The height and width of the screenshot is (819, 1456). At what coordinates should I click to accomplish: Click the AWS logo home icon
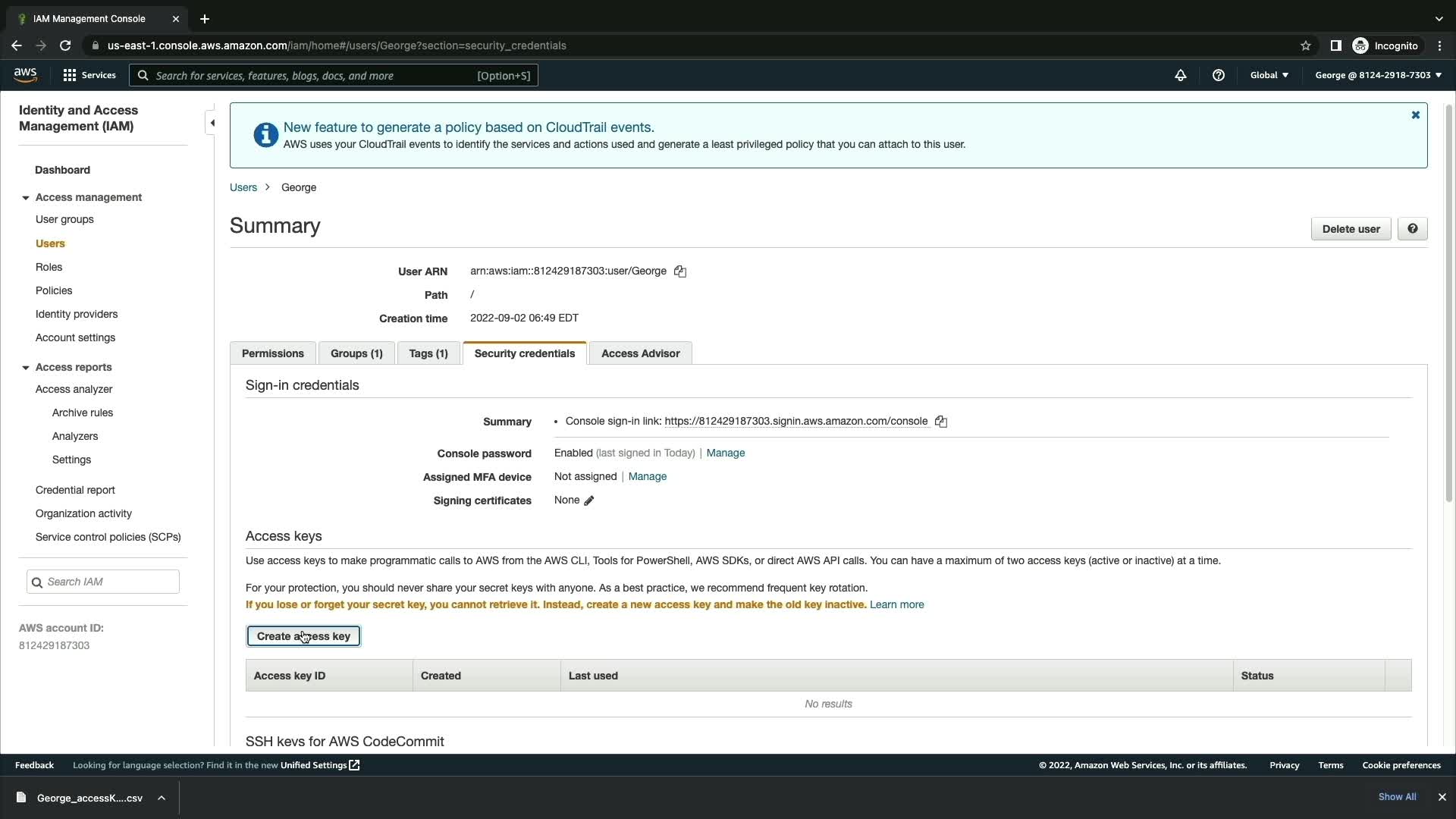[x=25, y=74]
